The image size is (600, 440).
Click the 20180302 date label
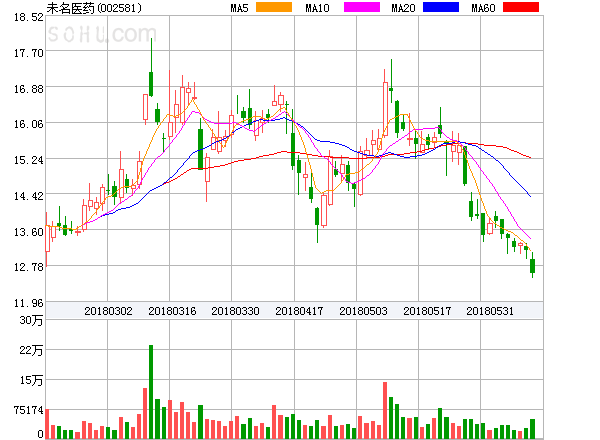(x=108, y=311)
